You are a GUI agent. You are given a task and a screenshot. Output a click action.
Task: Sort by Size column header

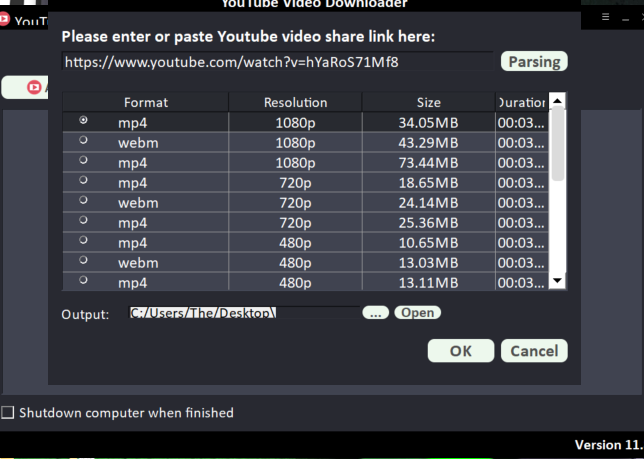(428, 102)
